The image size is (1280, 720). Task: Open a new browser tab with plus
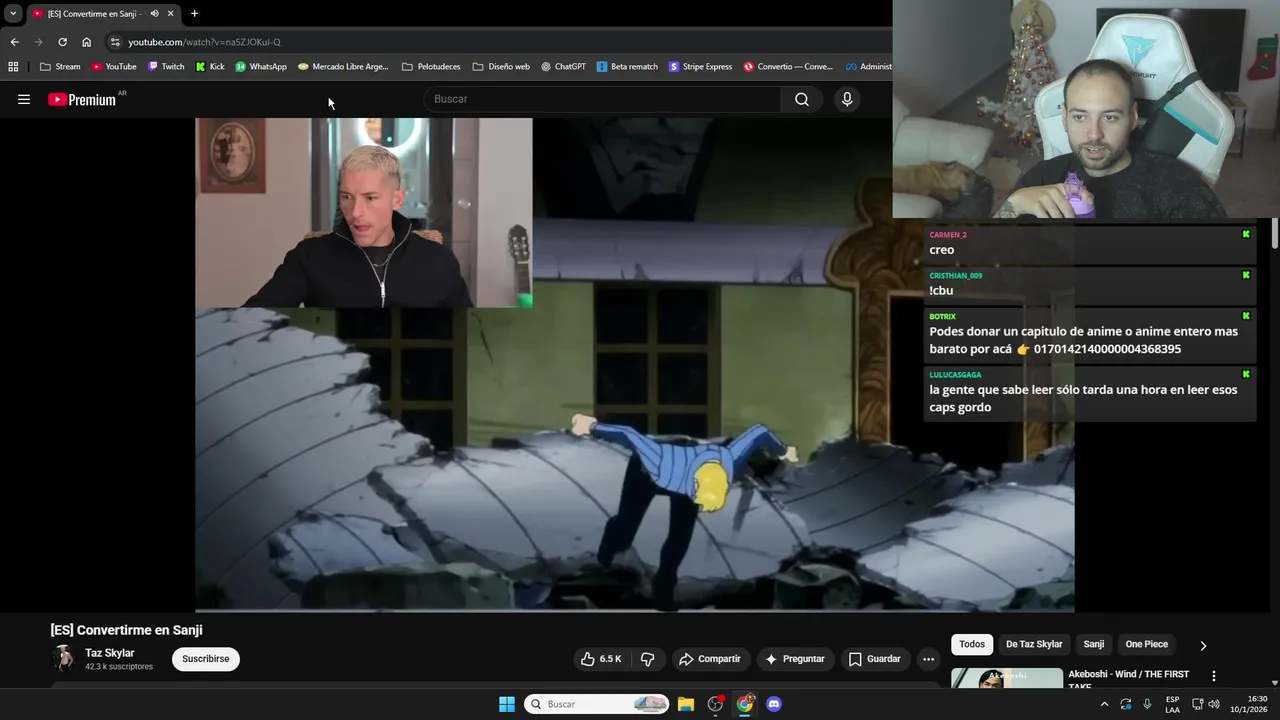coord(194,13)
